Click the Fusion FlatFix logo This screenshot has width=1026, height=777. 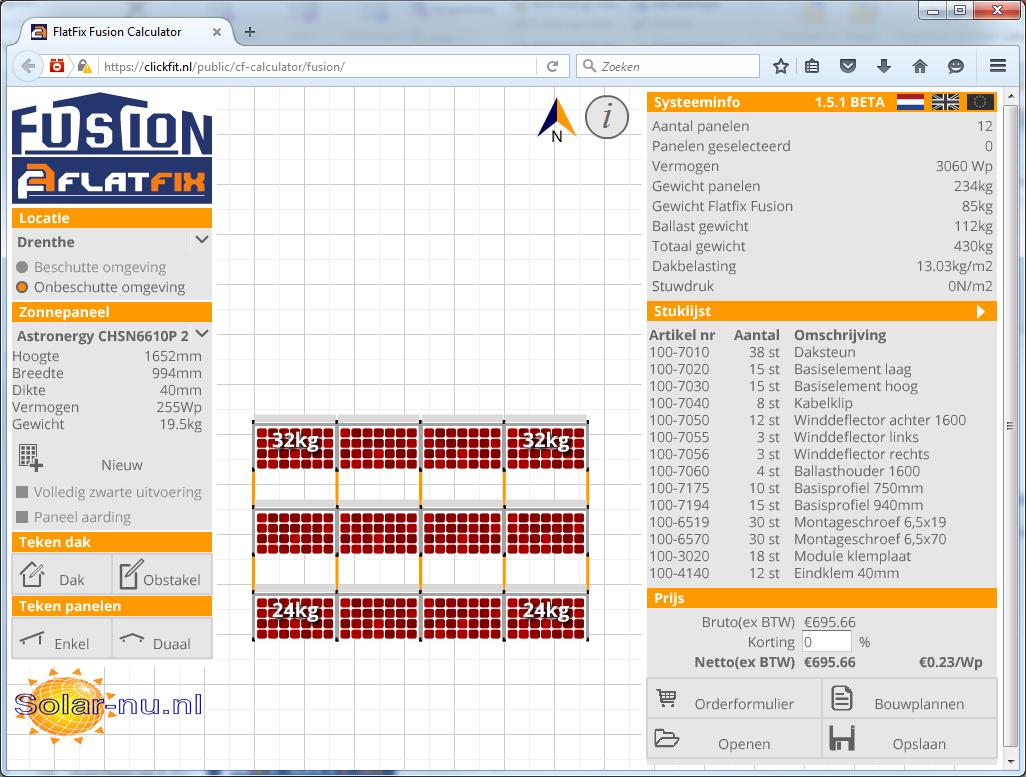[x=112, y=148]
